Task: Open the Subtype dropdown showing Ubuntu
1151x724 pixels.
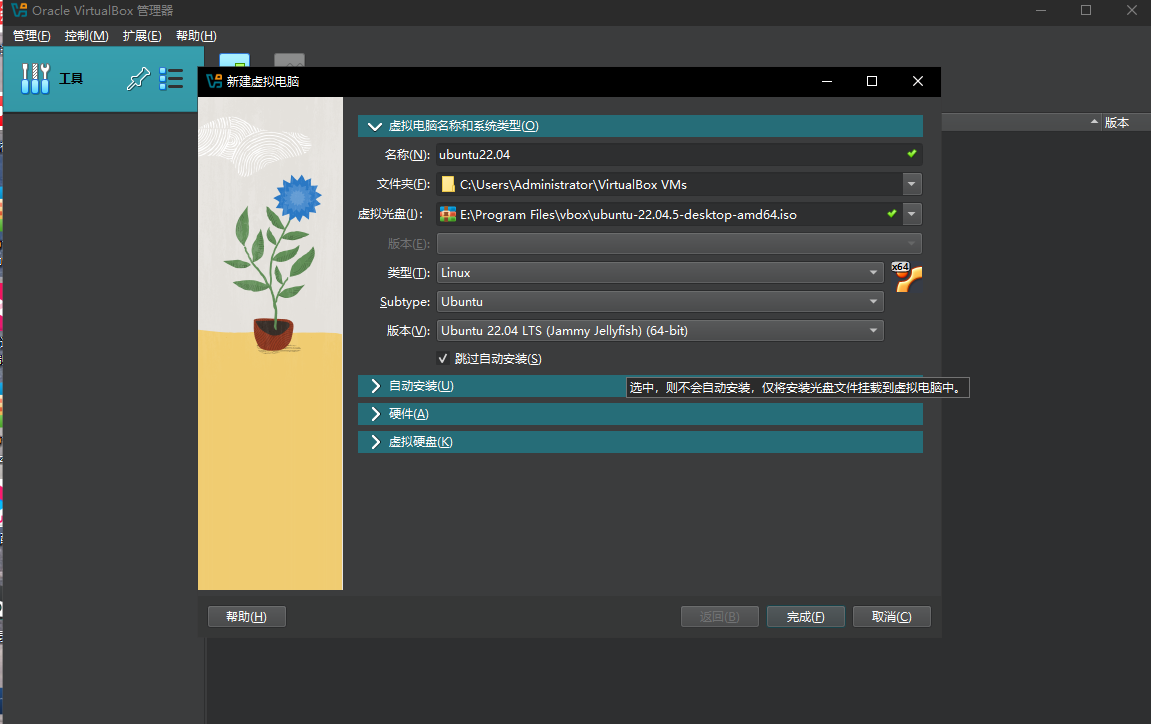Action: click(x=660, y=302)
